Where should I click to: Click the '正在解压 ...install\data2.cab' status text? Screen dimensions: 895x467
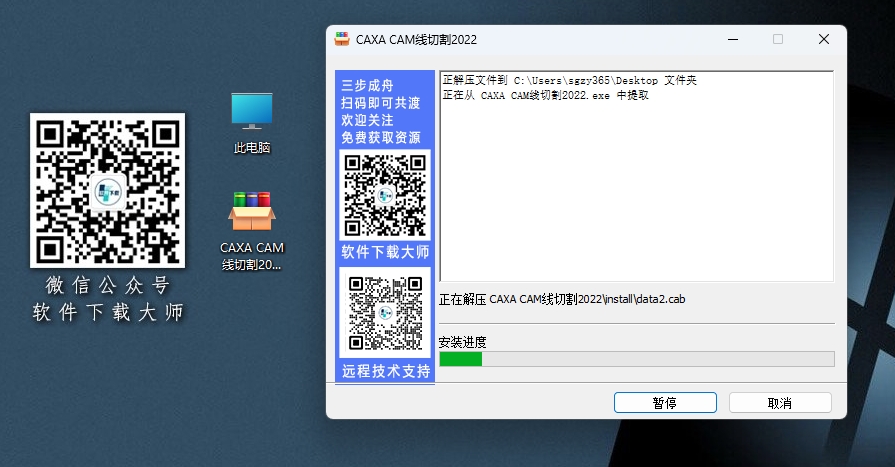point(562,299)
